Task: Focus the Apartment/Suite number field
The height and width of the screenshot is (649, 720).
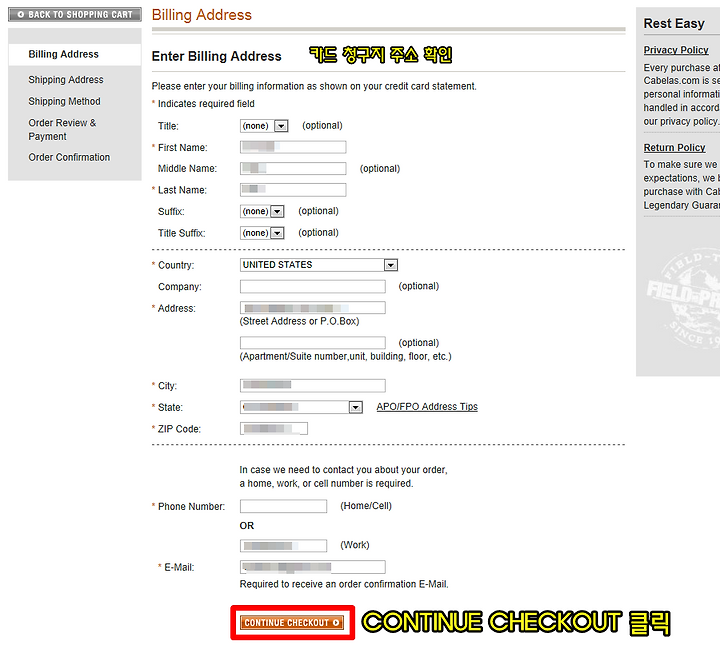Action: pos(313,343)
